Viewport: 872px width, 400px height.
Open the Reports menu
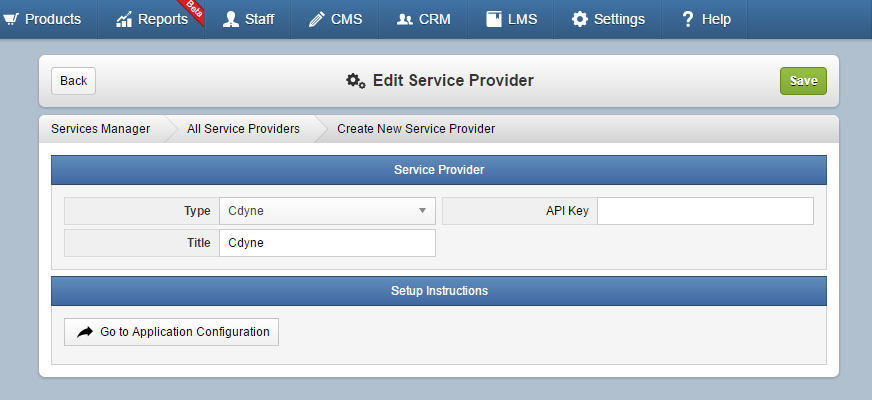(151, 19)
